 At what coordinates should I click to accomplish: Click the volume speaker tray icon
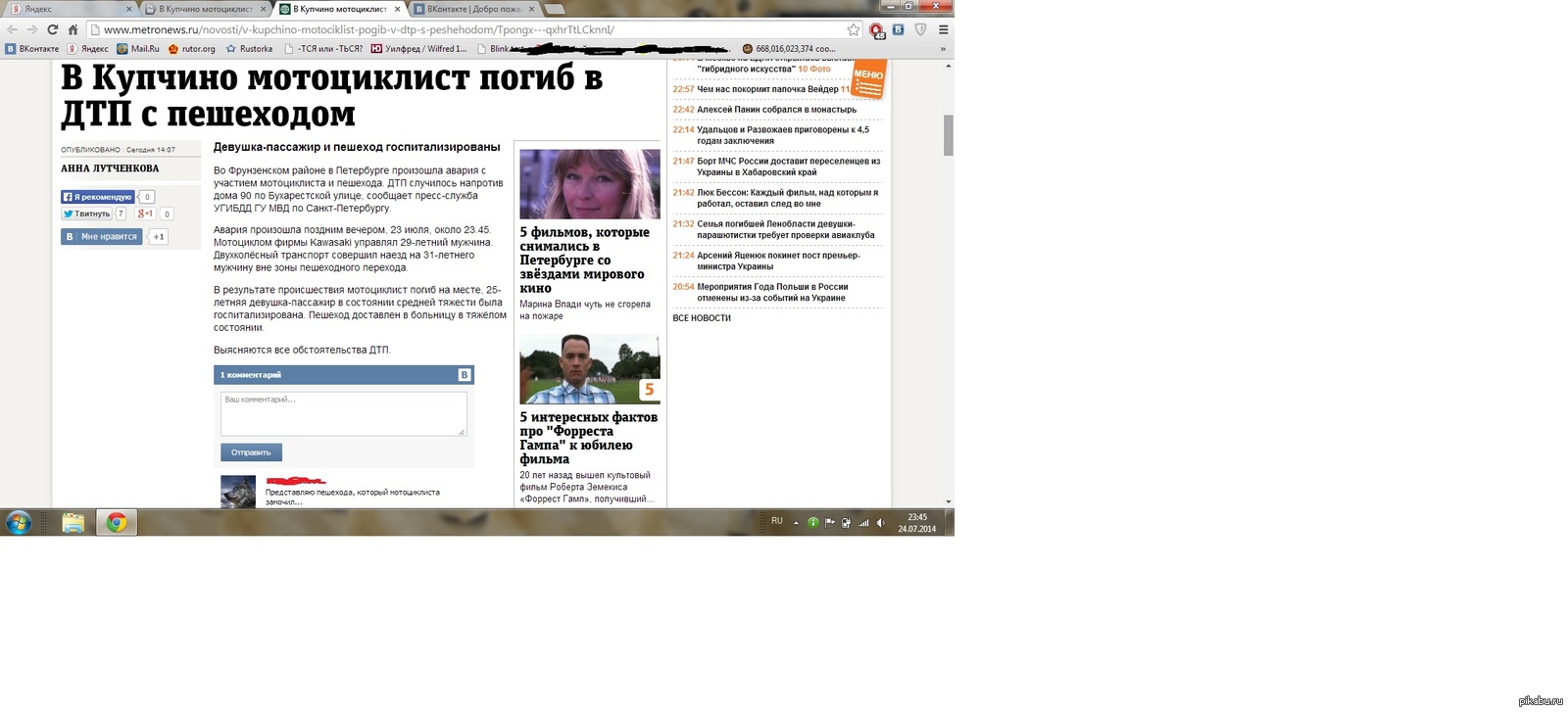coord(880,523)
